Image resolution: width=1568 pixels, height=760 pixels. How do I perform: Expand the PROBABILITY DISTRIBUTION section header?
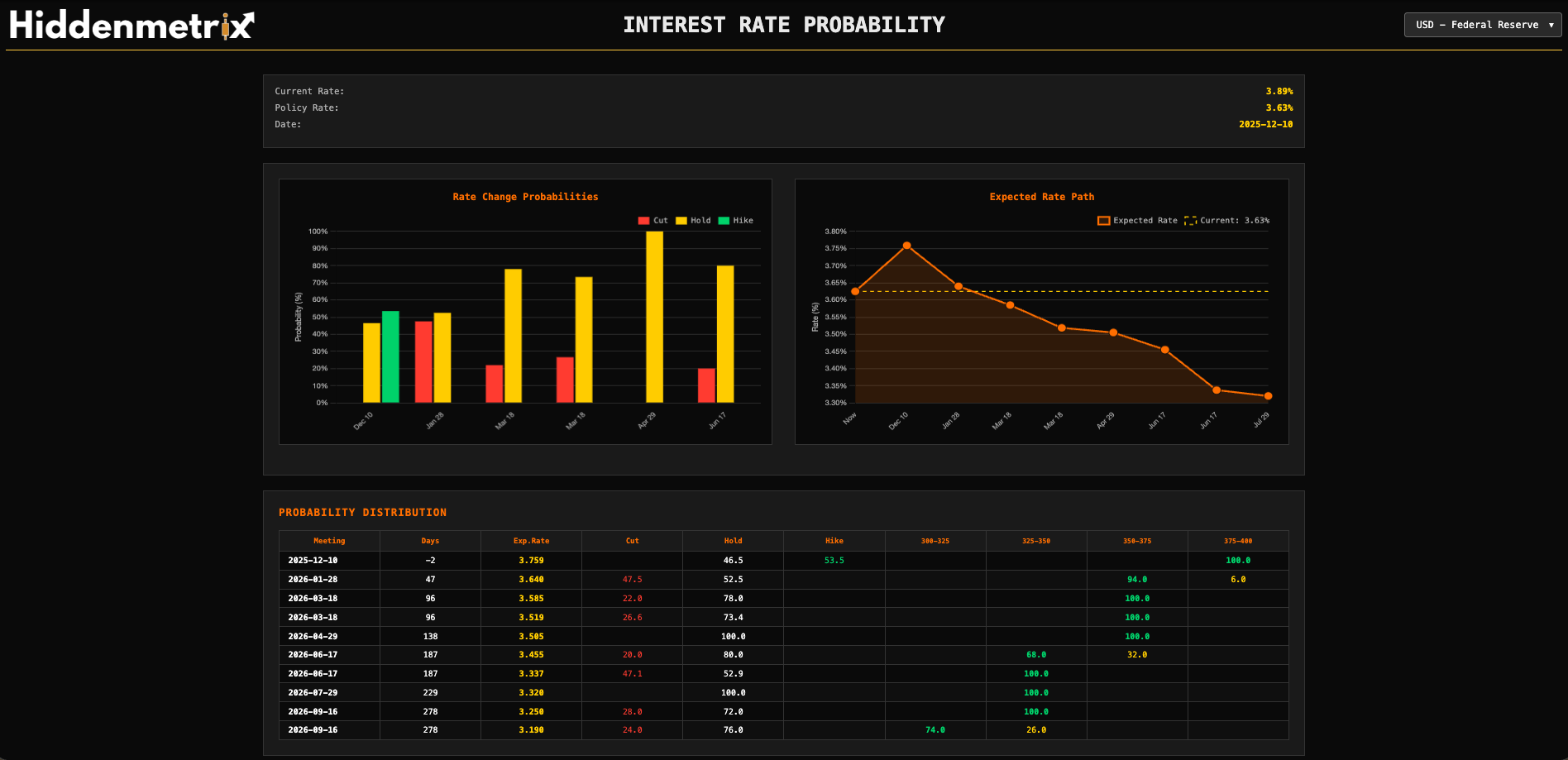pyautogui.click(x=363, y=512)
